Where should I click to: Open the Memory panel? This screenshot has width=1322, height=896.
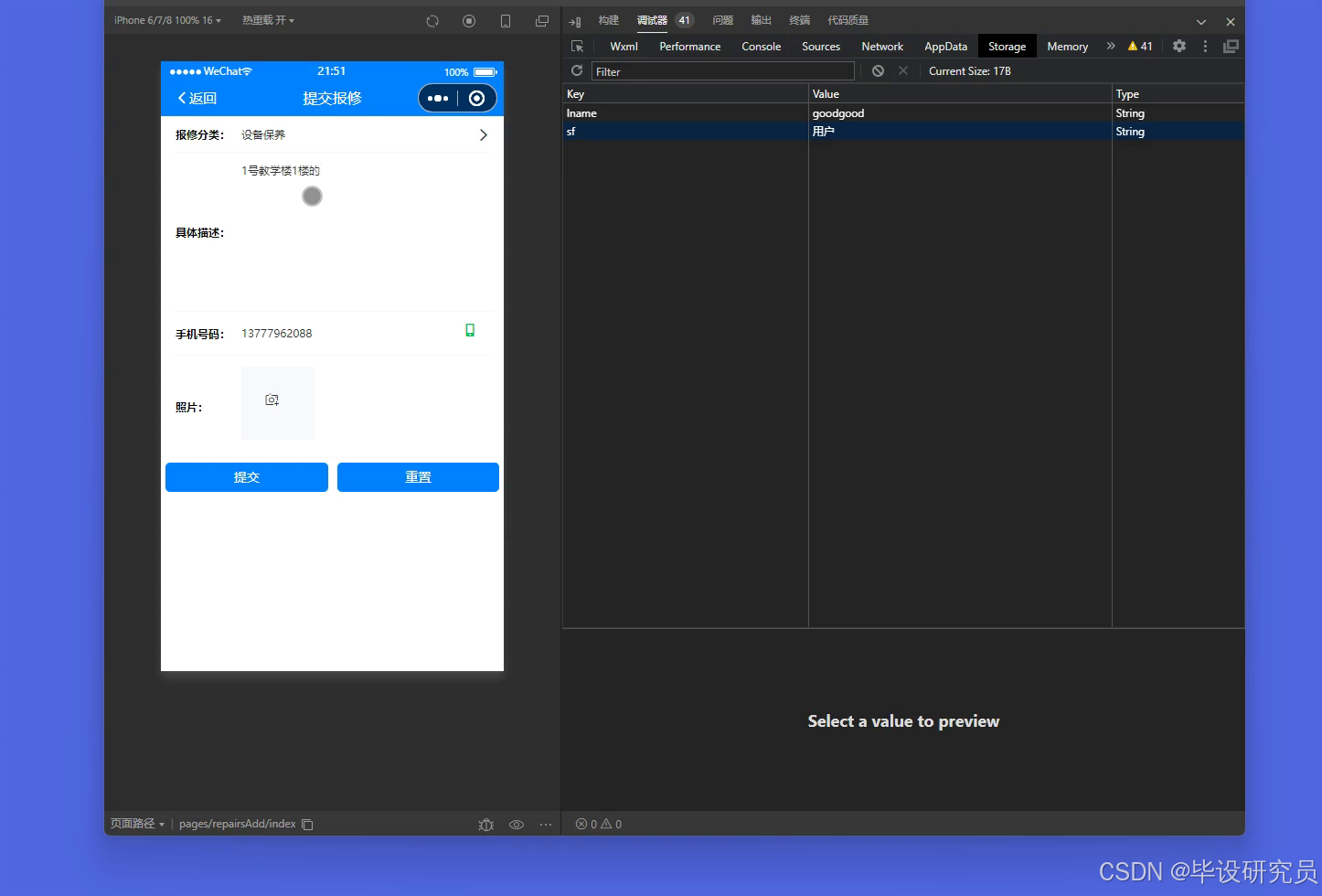tap(1068, 46)
